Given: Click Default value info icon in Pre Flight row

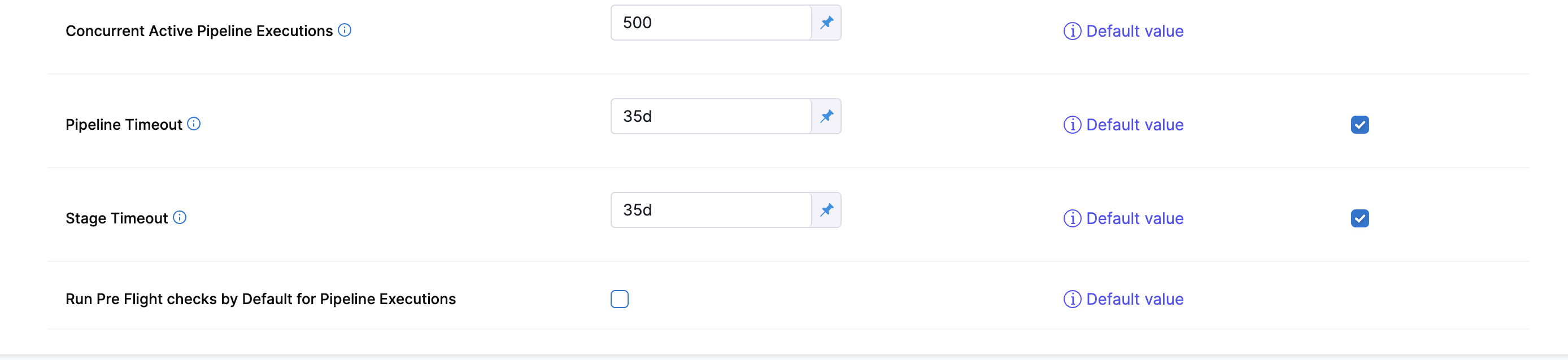Looking at the screenshot, I should click(1072, 299).
